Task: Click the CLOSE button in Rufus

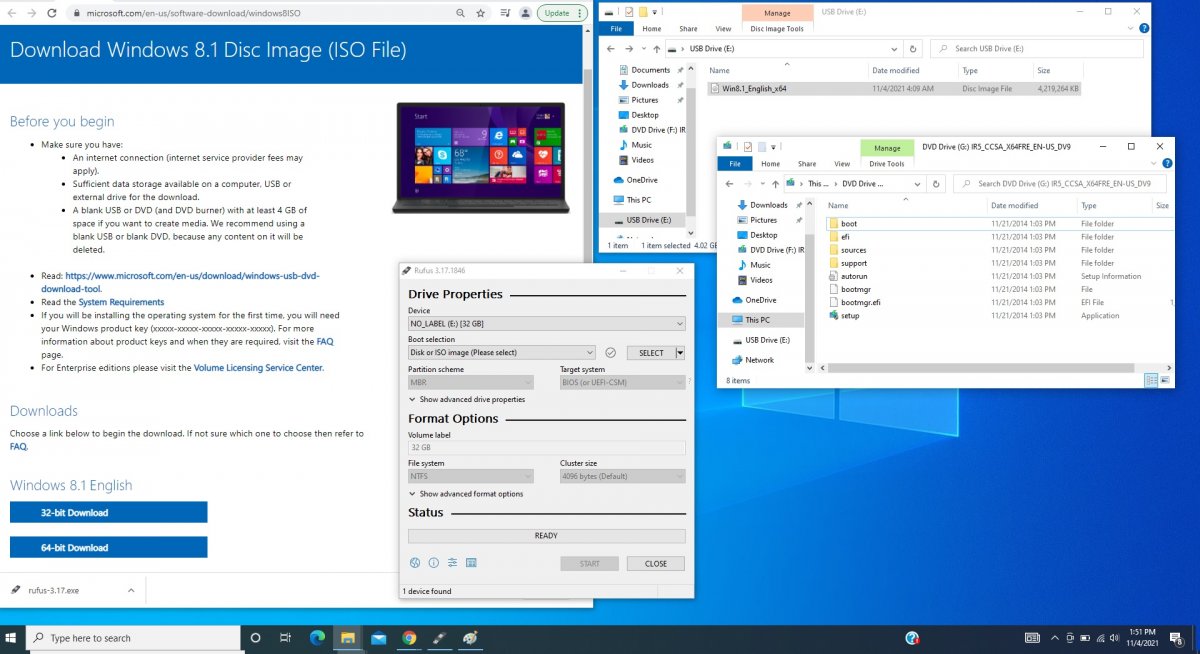Action: click(x=656, y=564)
